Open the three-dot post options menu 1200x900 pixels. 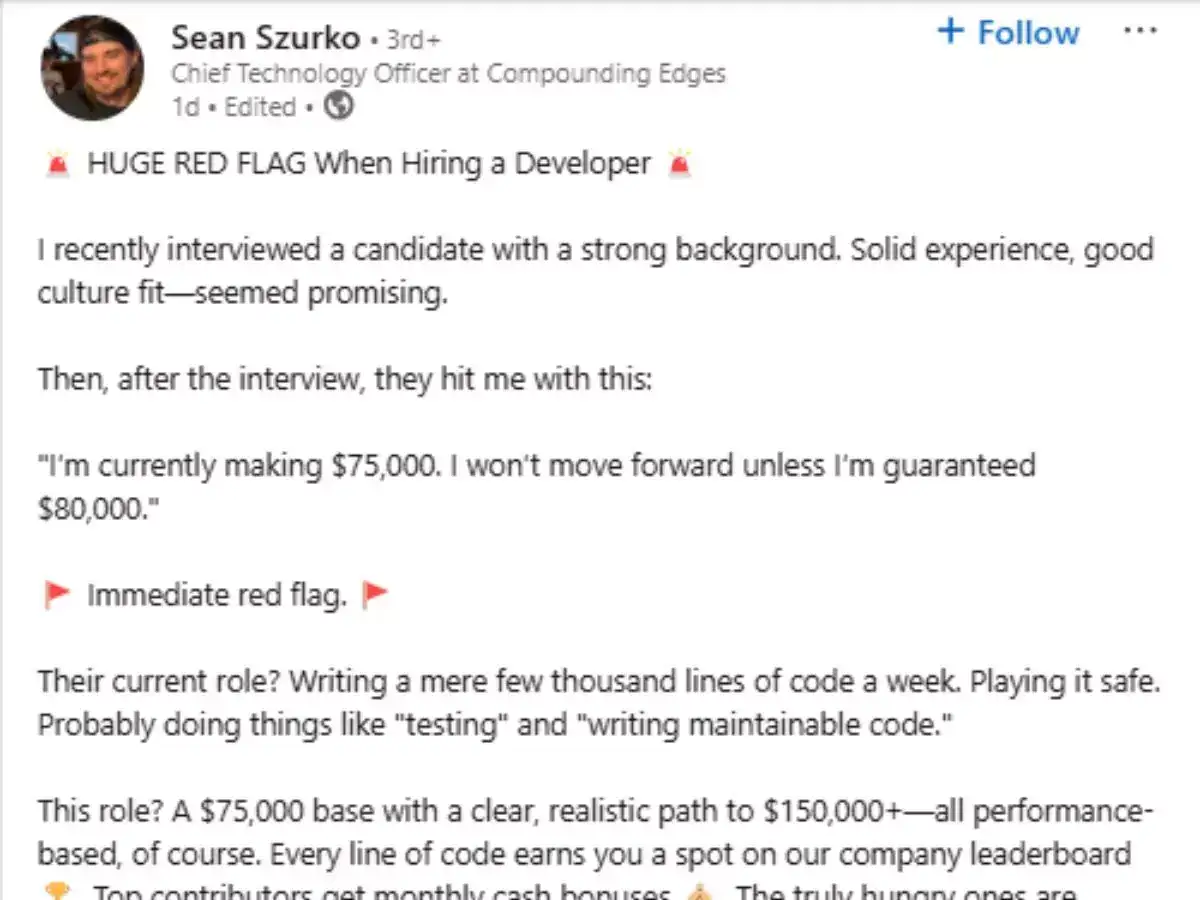[1141, 30]
